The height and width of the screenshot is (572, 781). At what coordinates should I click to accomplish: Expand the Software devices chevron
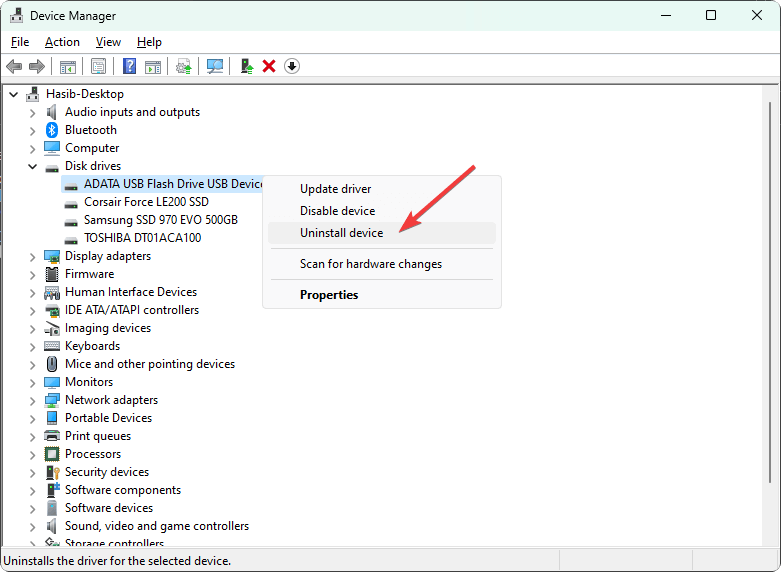click(32, 509)
